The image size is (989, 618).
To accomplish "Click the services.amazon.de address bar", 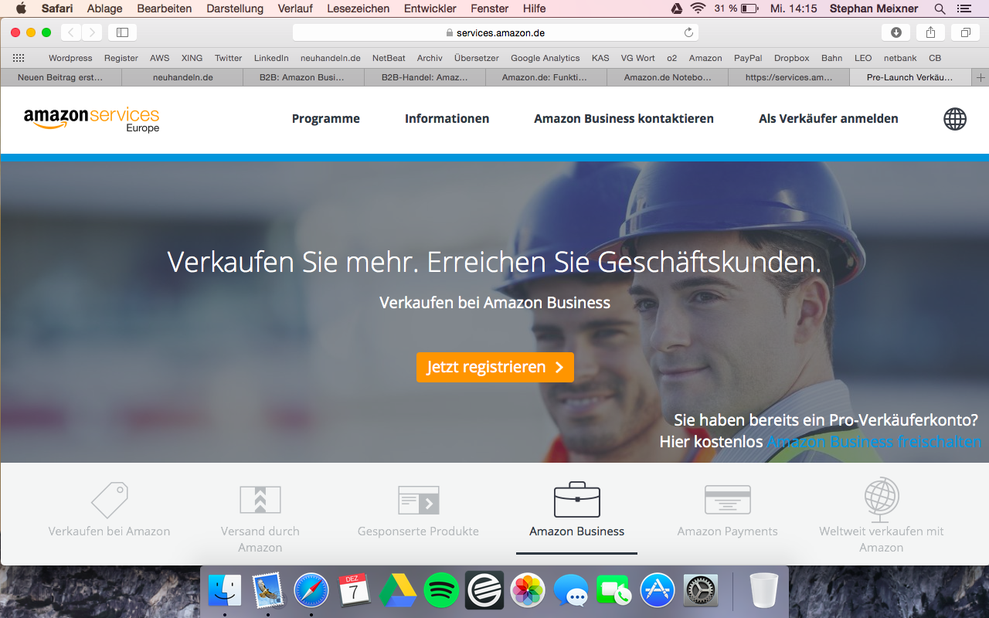I will tap(495, 32).
